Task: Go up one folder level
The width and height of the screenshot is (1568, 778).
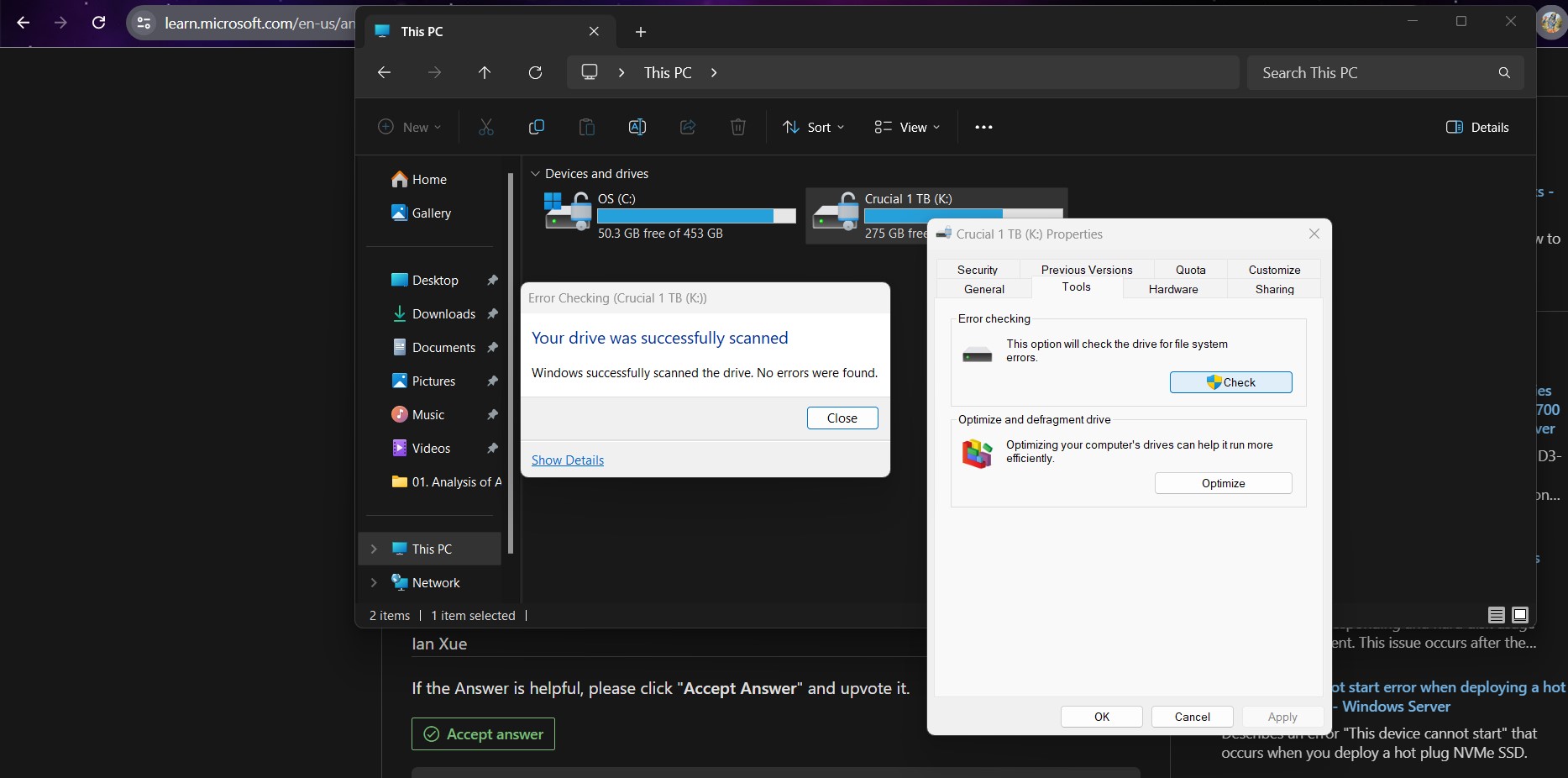Action: [x=485, y=72]
